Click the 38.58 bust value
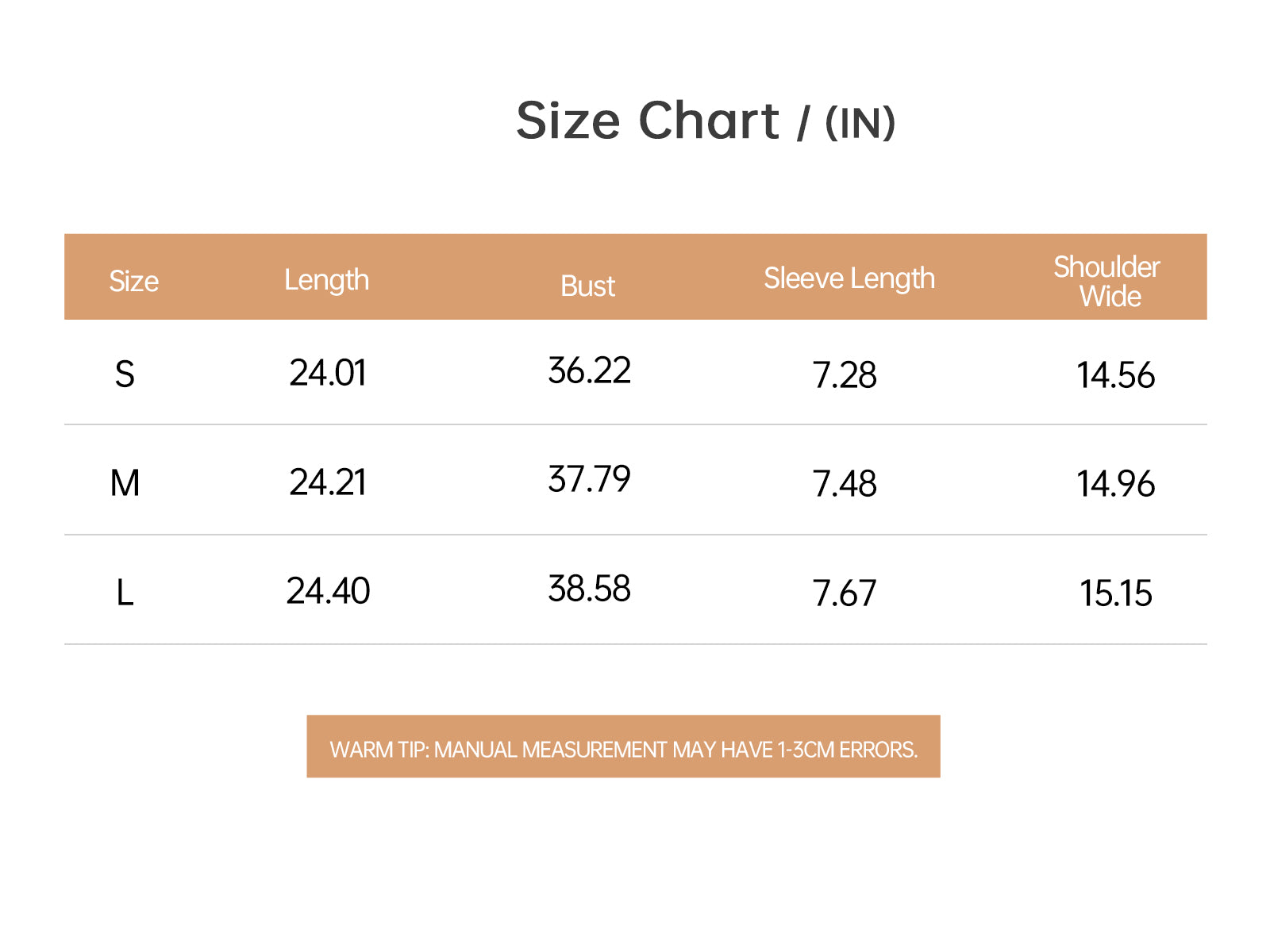This screenshot has height=952, width=1270. click(589, 589)
